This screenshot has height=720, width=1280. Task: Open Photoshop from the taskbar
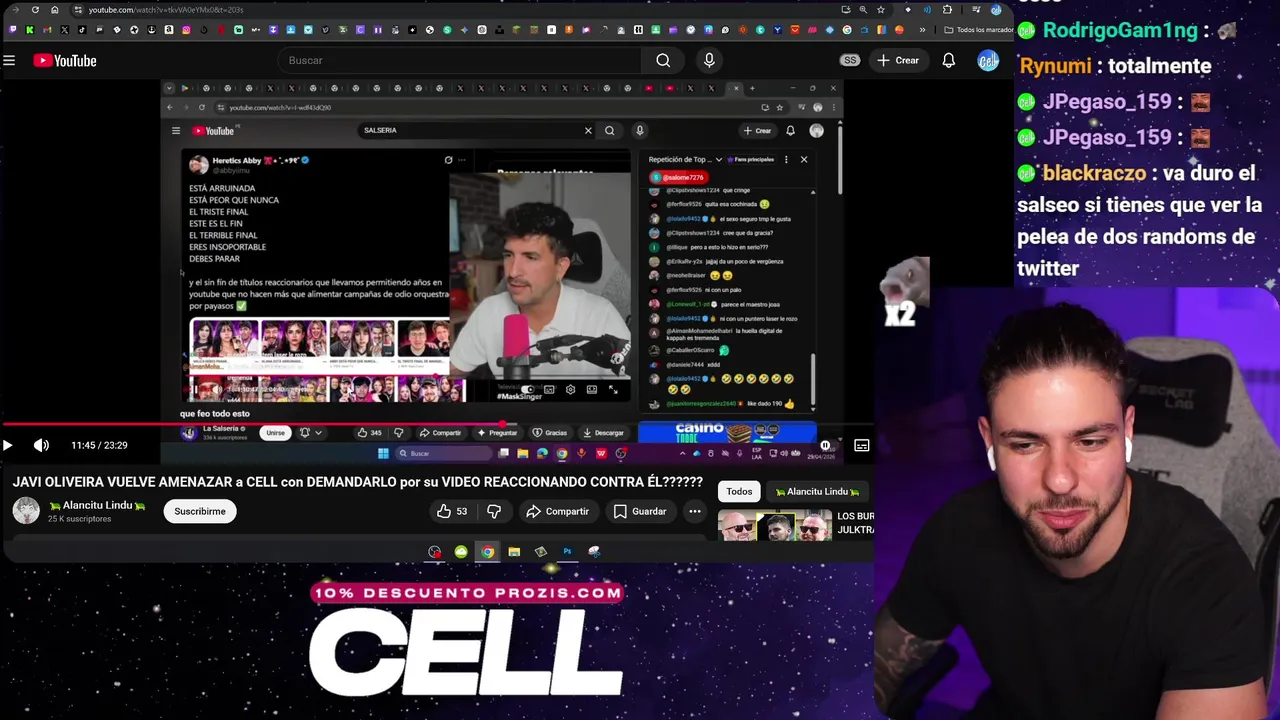567,551
